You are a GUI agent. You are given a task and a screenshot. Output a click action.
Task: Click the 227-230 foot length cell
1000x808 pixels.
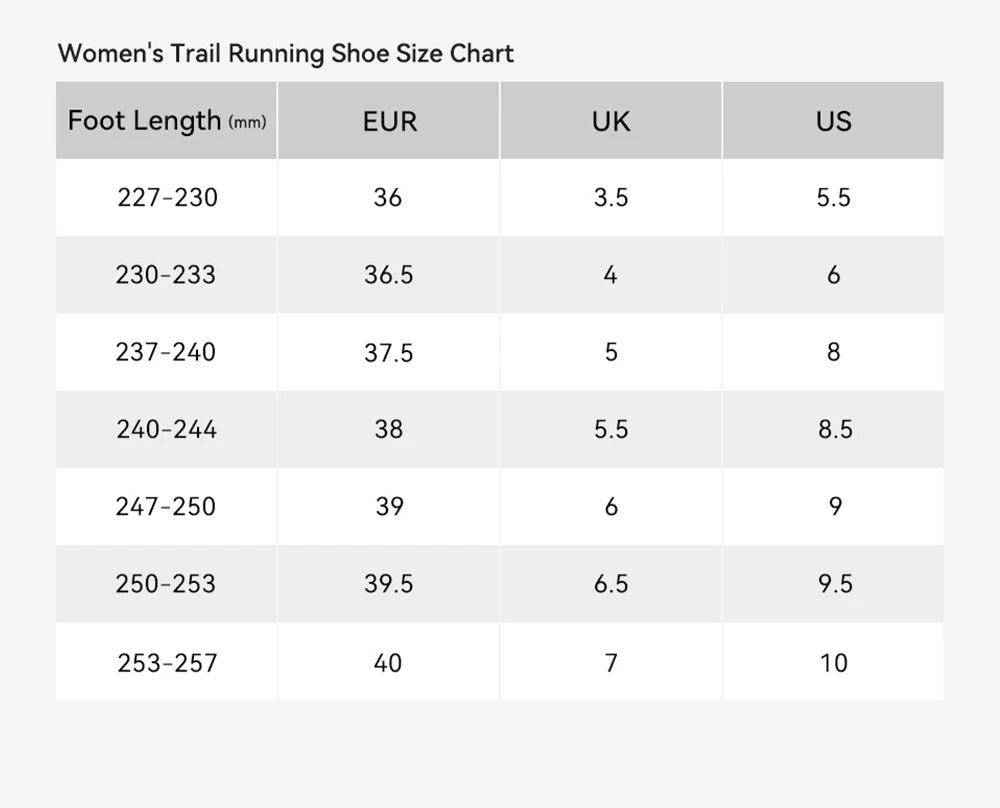[167, 198]
